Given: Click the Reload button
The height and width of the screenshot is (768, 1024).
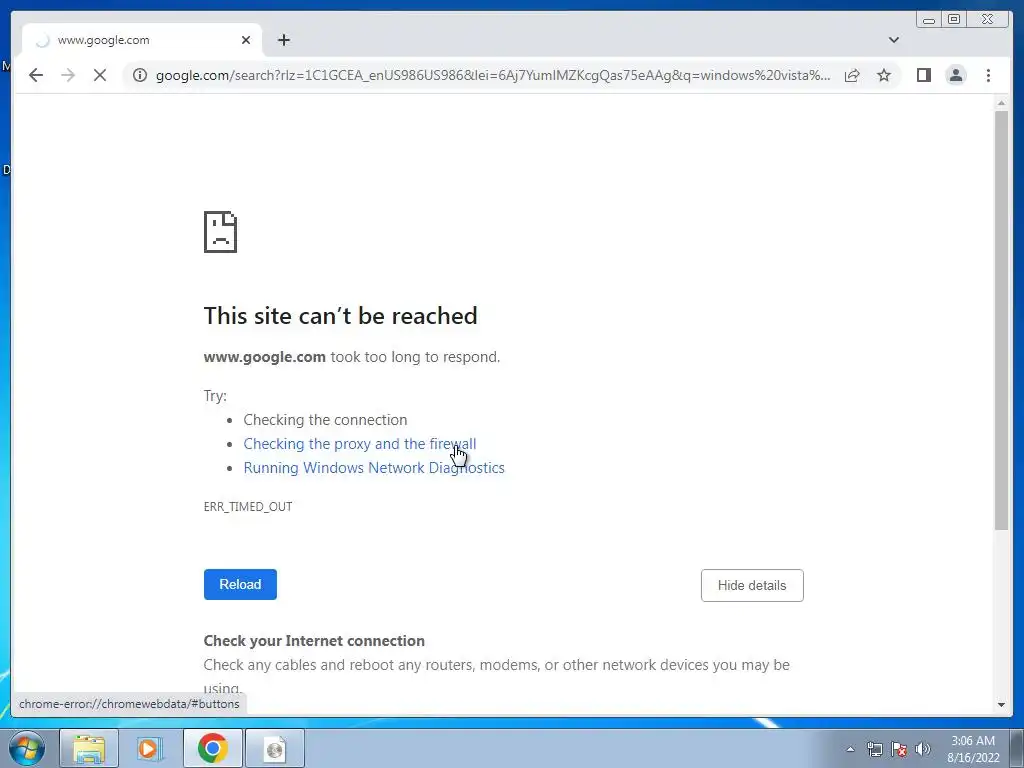Looking at the screenshot, I should click(x=240, y=584).
